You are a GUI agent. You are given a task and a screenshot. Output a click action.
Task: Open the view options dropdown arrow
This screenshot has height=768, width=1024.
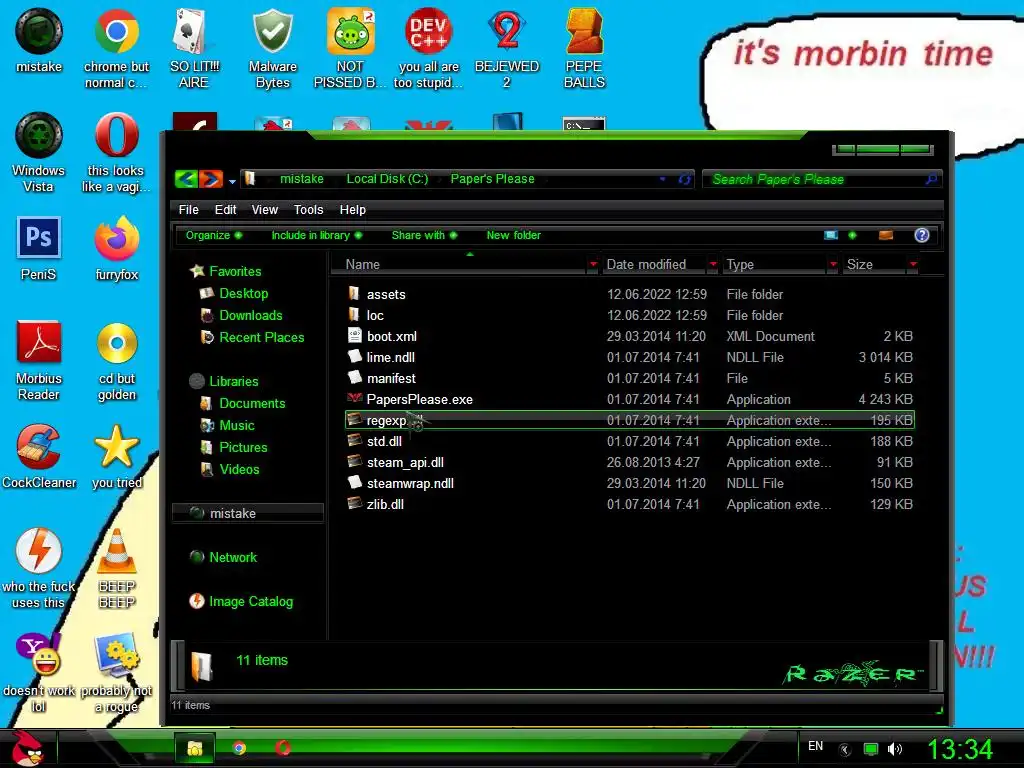tap(852, 235)
